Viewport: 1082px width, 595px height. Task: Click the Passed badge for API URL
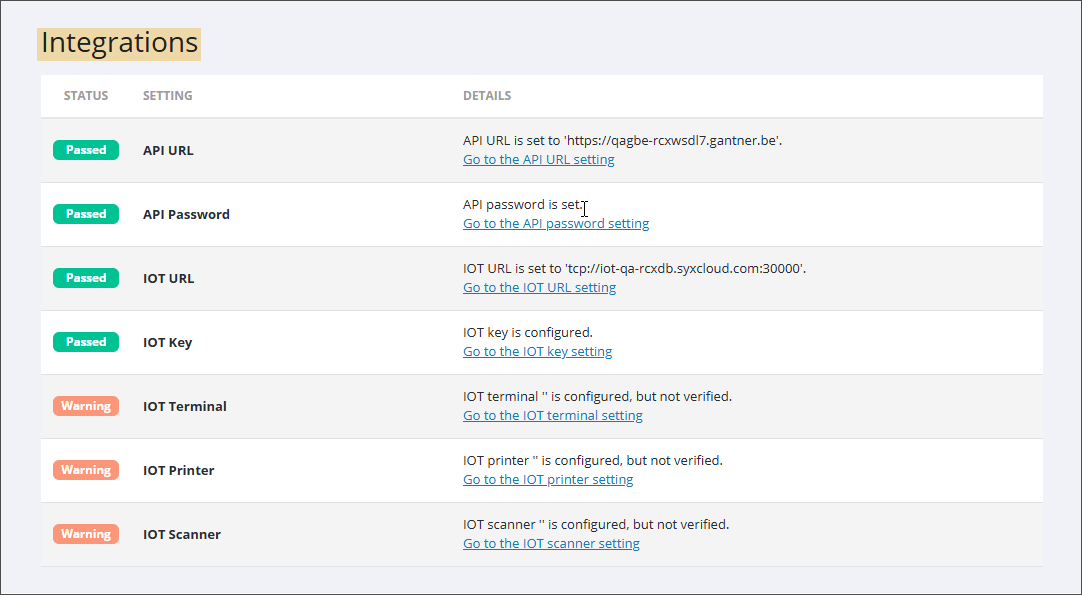pos(86,150)
